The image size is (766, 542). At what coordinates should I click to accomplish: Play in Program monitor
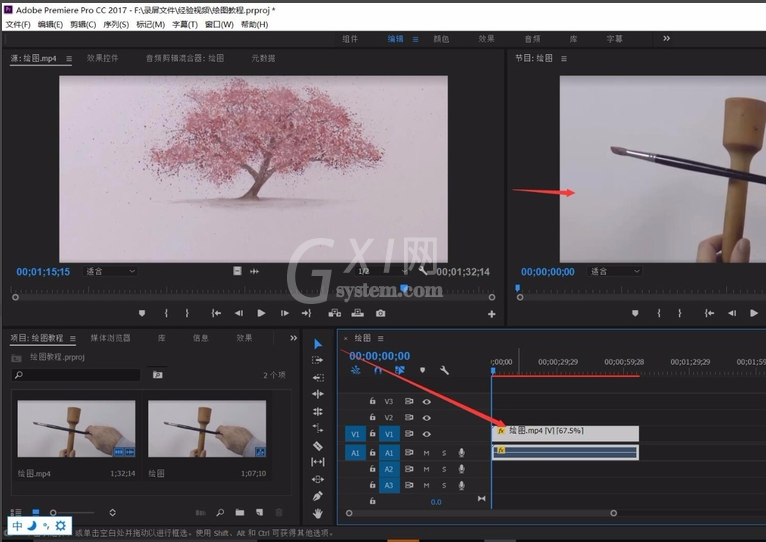point(754,313)
